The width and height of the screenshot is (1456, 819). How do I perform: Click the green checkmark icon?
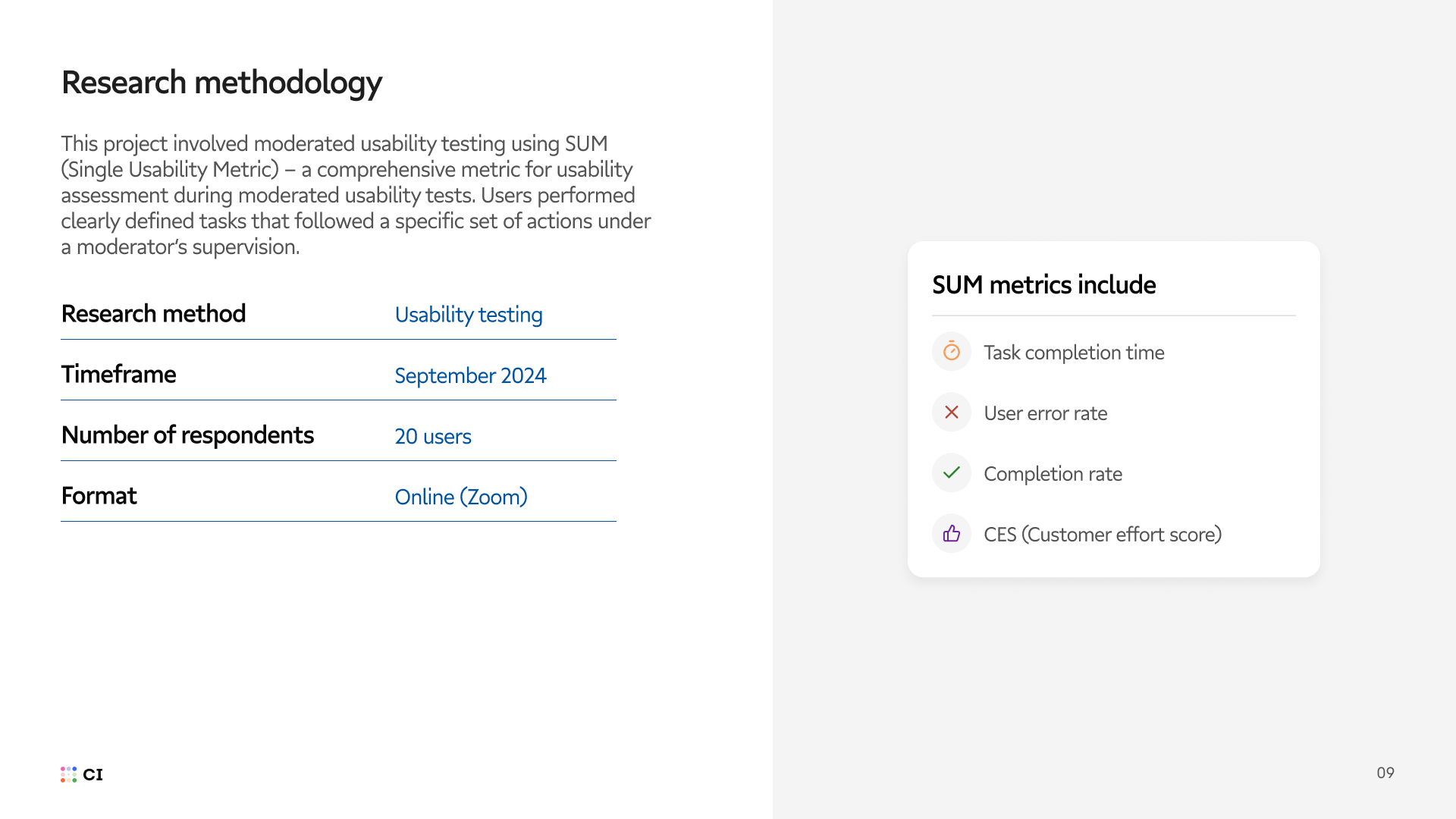(951, 473)
